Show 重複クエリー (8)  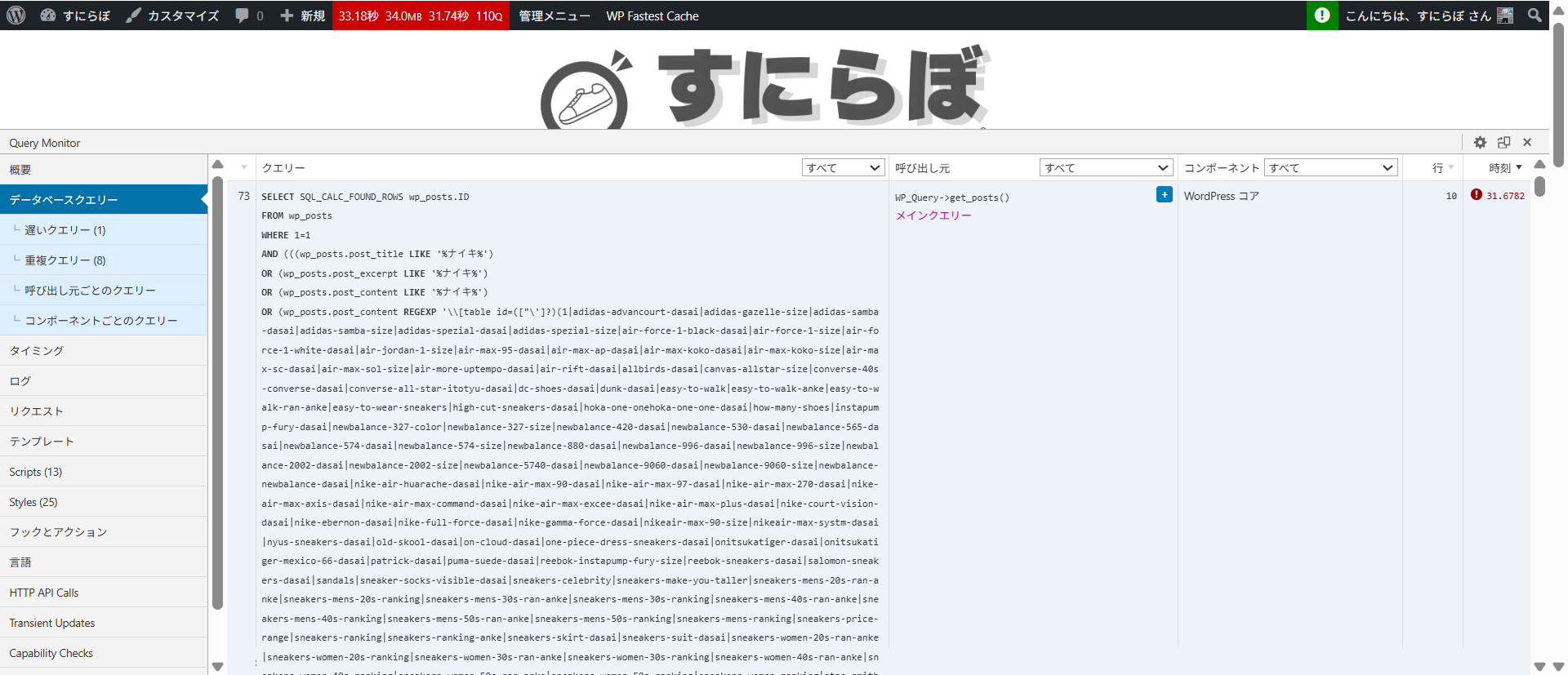[x=104, y=260]
